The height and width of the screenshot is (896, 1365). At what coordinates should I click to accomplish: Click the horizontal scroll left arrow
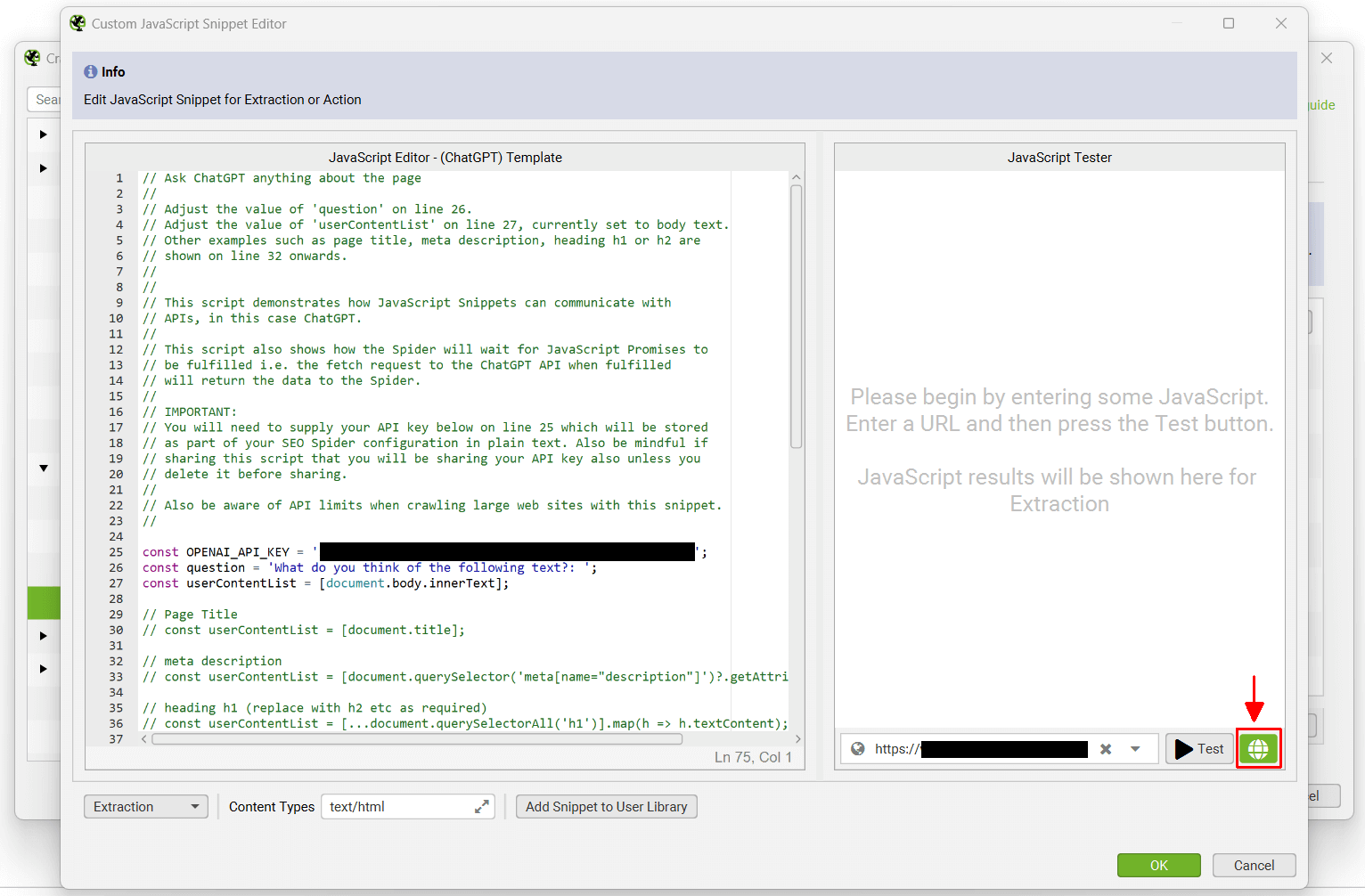144,739
